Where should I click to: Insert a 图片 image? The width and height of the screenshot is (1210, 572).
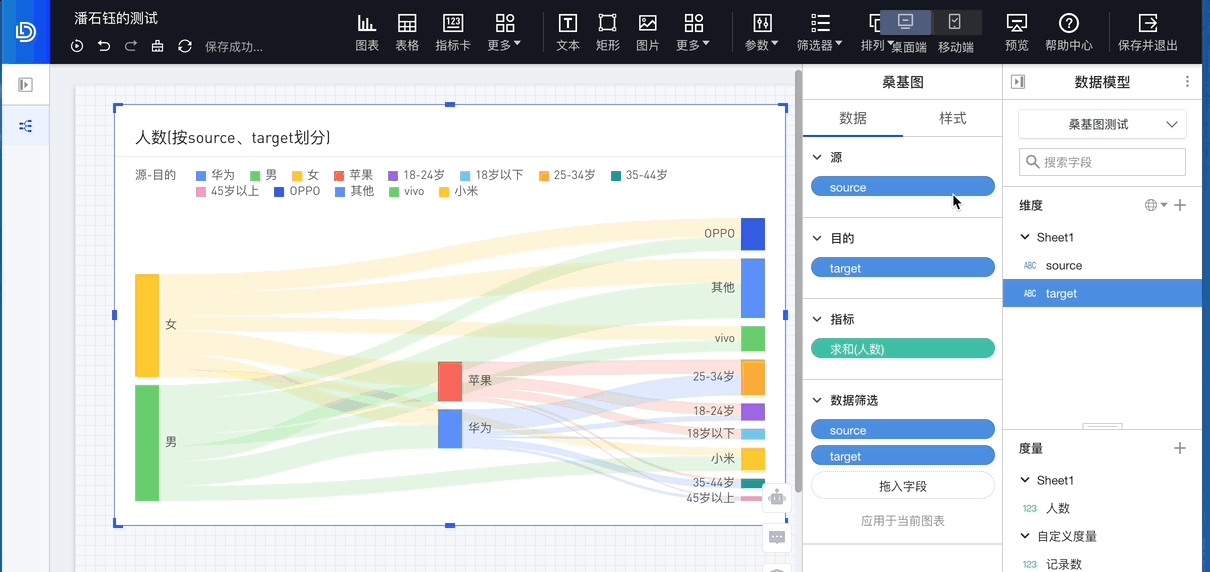point(647,32)
